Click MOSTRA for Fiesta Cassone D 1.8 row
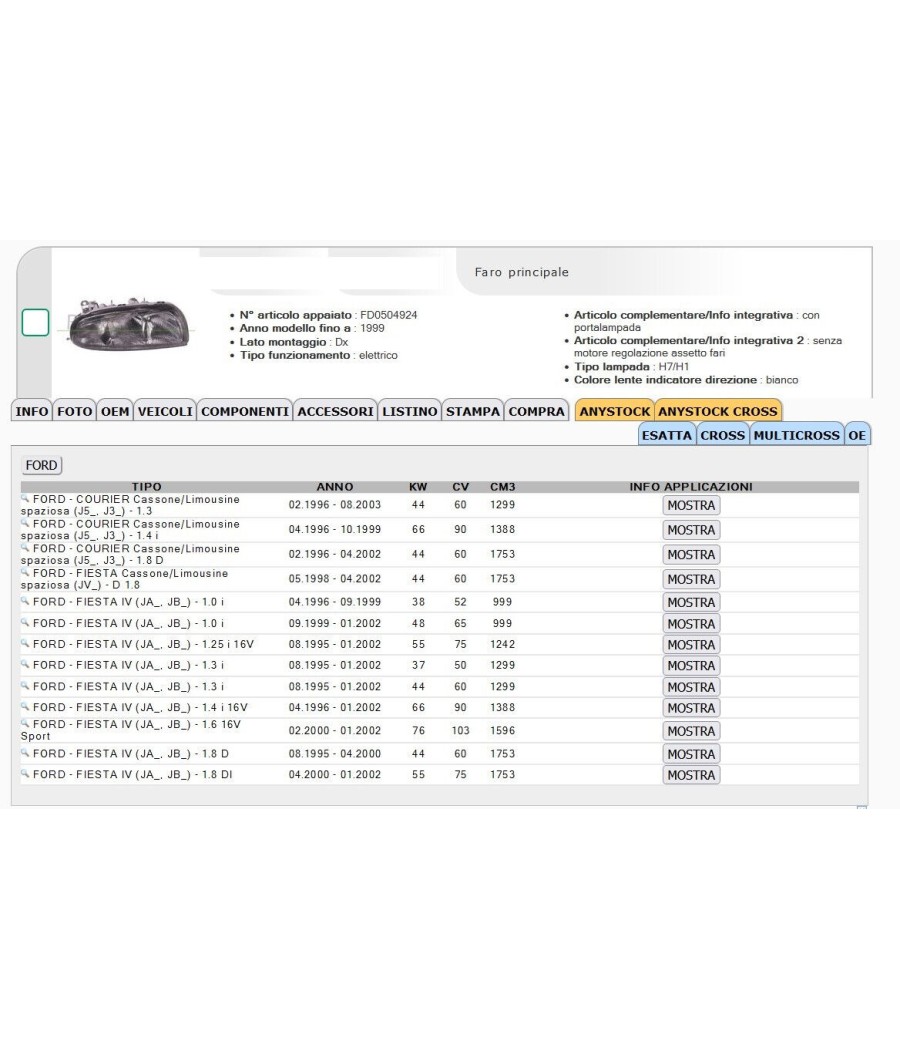This screenshot has width=900, height=1050. [691, 580]
